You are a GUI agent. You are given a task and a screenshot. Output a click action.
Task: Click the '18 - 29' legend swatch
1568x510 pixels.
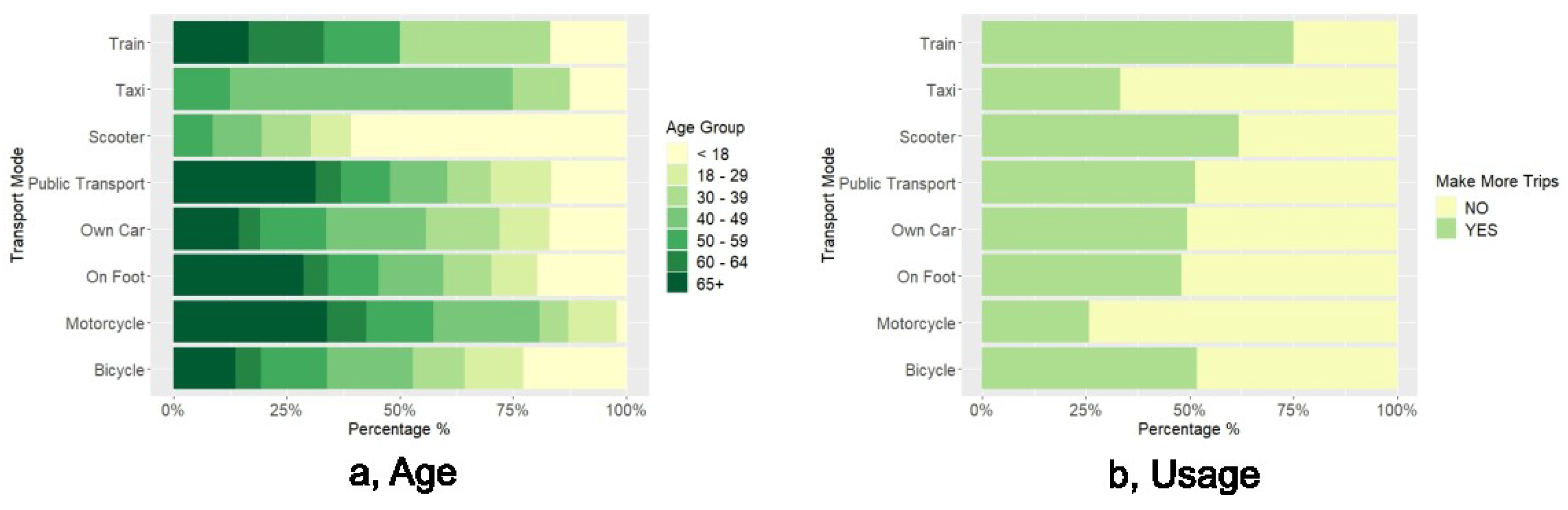click(677, 175)
